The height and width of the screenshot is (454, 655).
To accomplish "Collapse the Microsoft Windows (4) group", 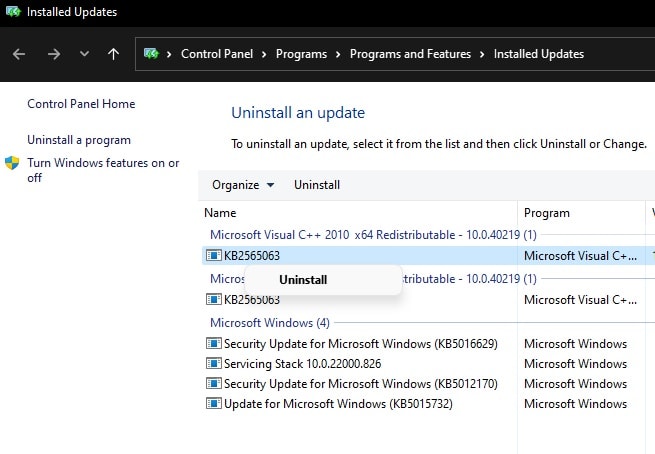I will pos(270,323).
